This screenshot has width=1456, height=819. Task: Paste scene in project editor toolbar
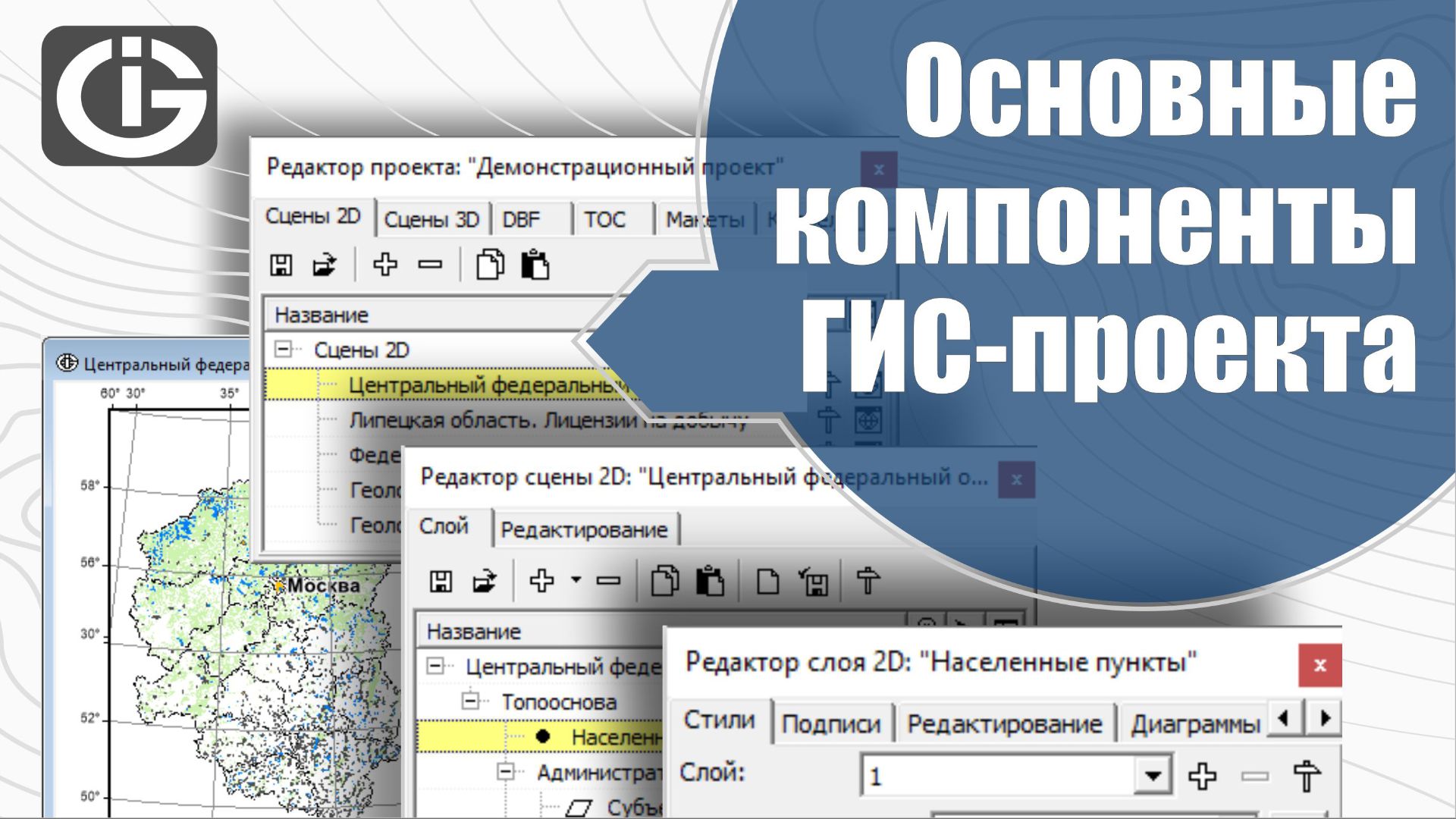[535, 265]
